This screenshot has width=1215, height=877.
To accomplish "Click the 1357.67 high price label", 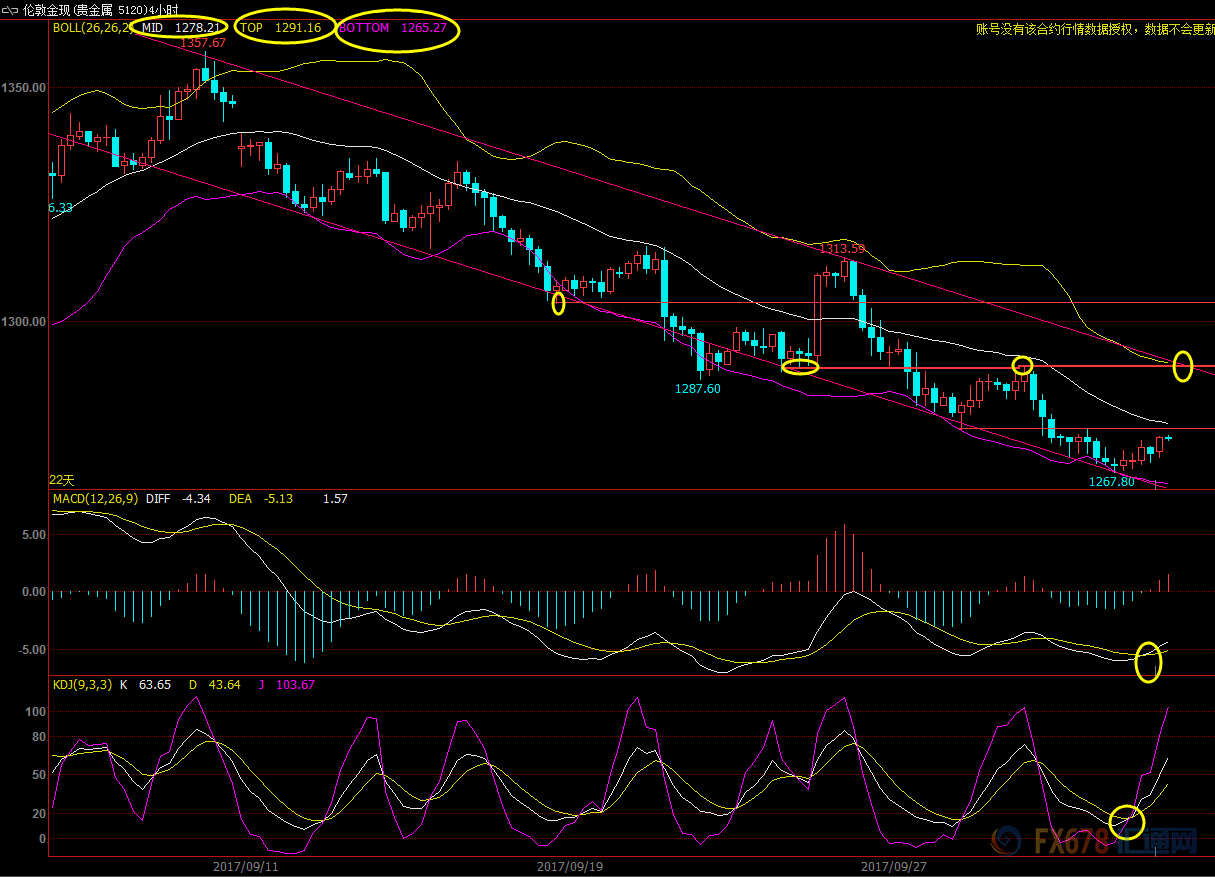I will click(x=203, y=43).
